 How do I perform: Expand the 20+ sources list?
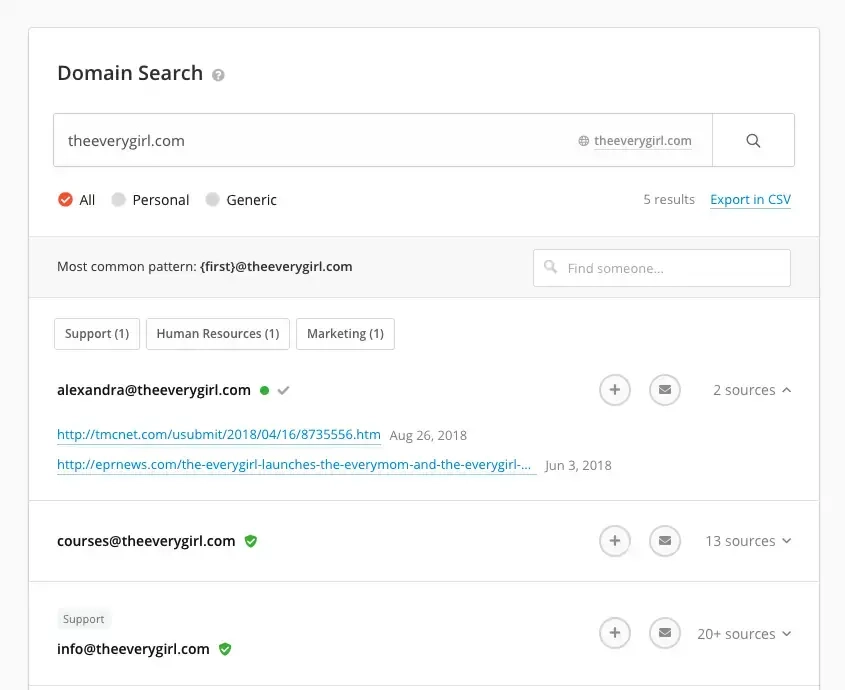point(744,633)
